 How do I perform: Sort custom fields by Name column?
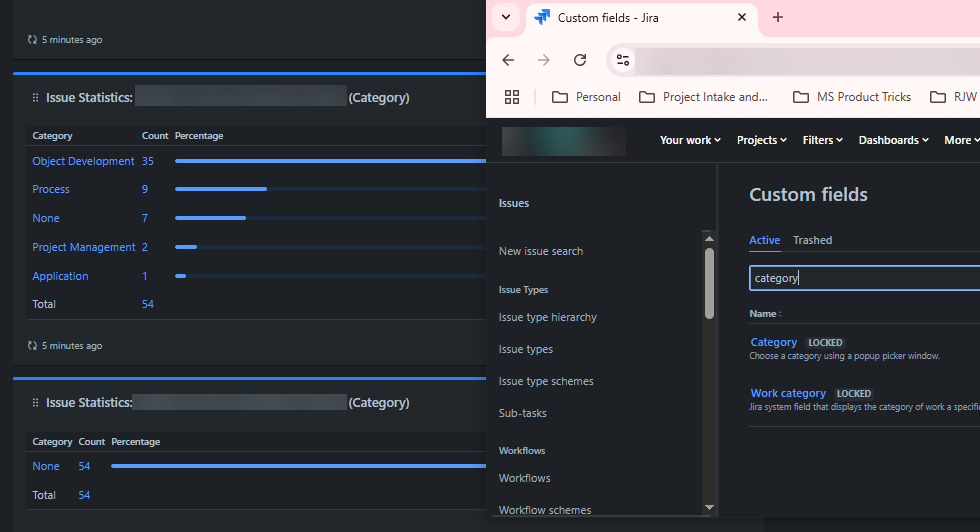765,314
